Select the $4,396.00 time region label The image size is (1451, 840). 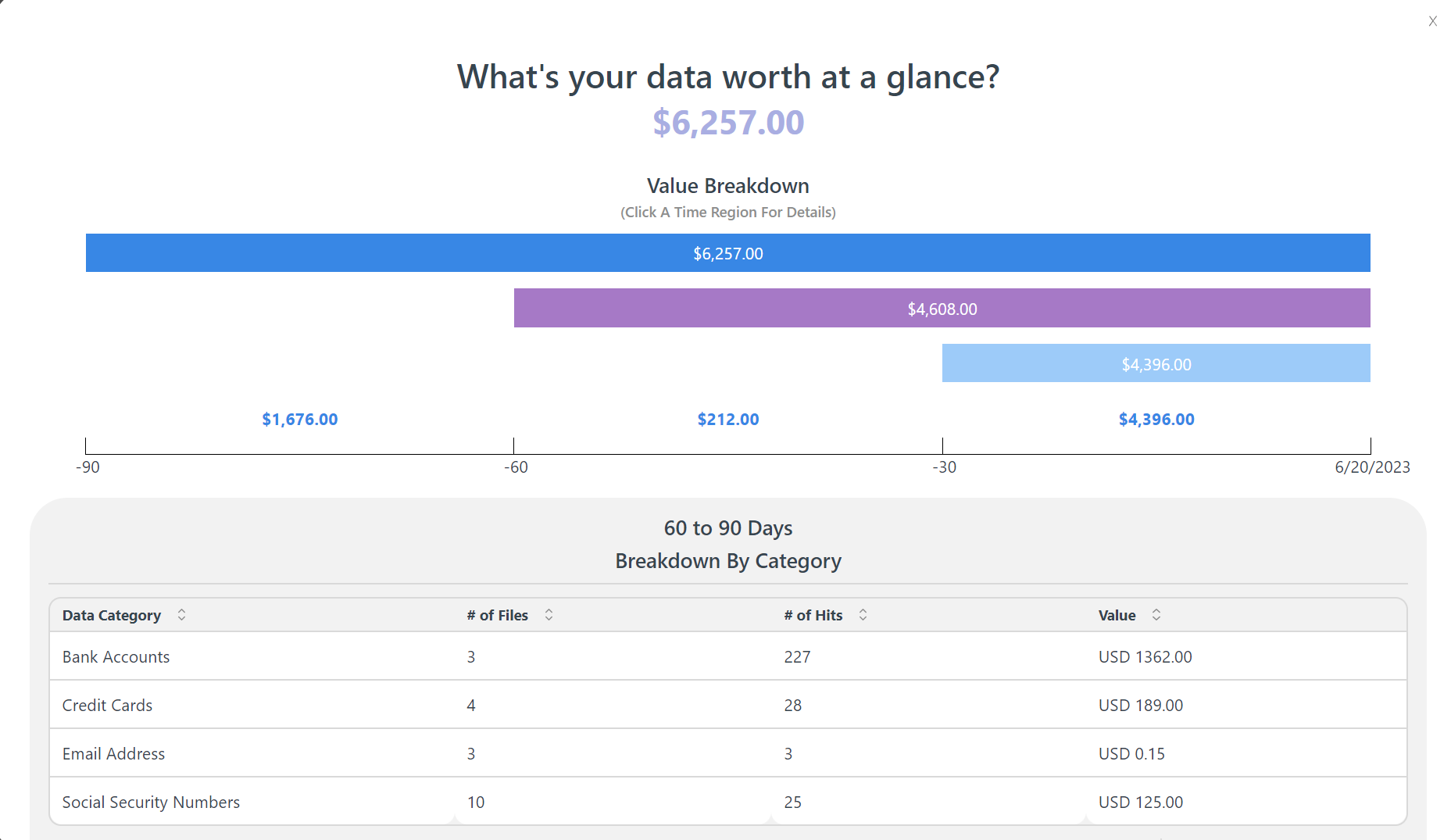1156,420
